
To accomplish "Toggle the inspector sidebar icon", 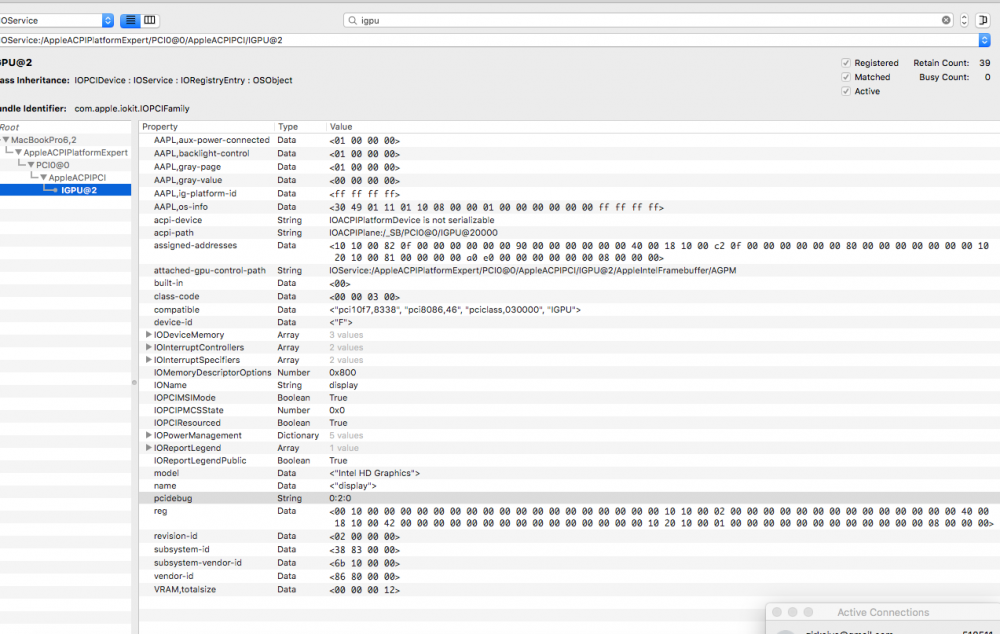I will click(983, 20).
